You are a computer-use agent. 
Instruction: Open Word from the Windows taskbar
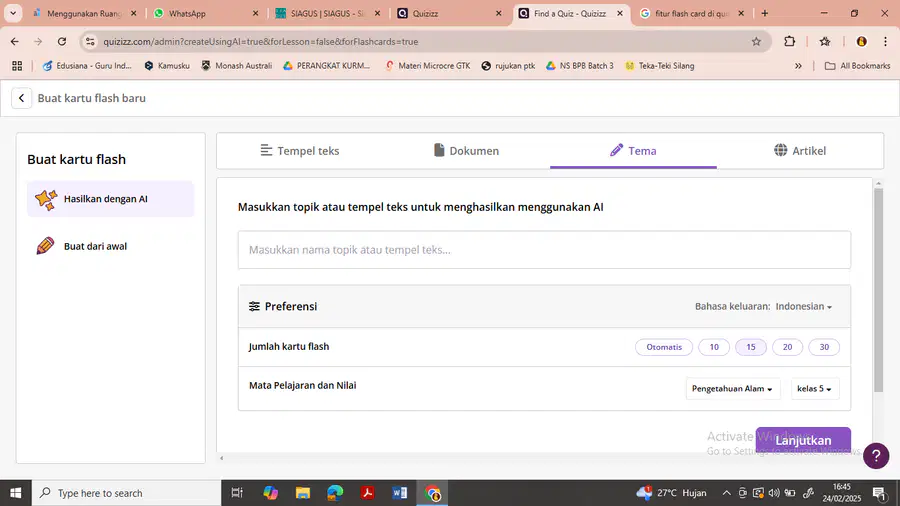pyautogui.click(x=400, y=493)
